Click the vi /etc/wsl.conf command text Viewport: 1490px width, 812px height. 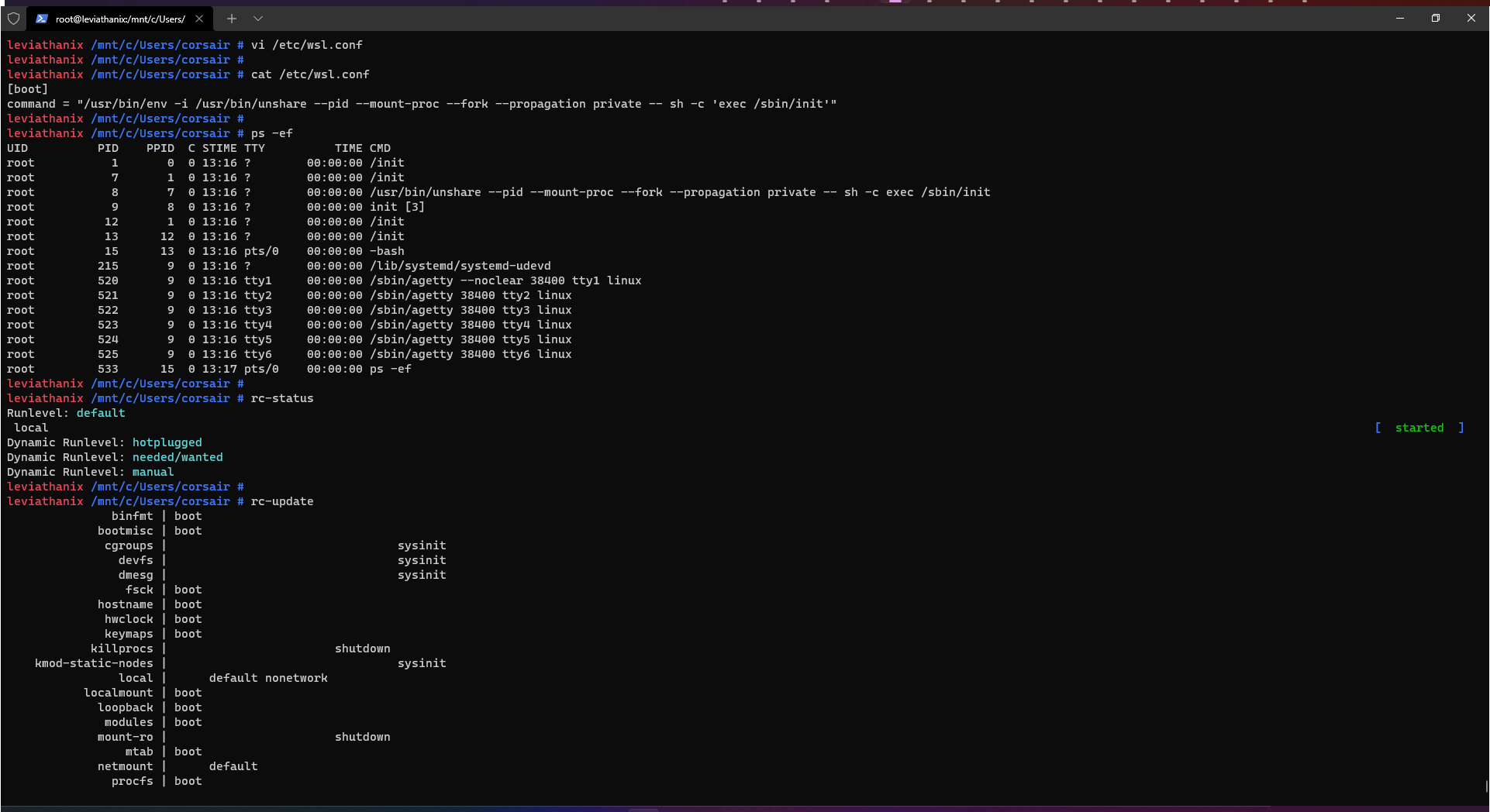pos(306,45)
